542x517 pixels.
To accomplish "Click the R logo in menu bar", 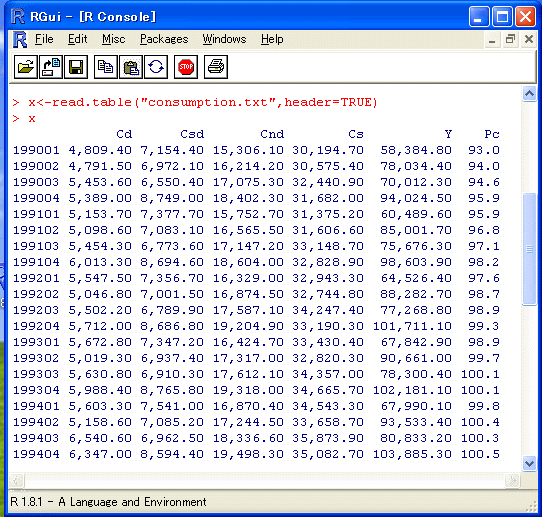I will click(20, 39).
